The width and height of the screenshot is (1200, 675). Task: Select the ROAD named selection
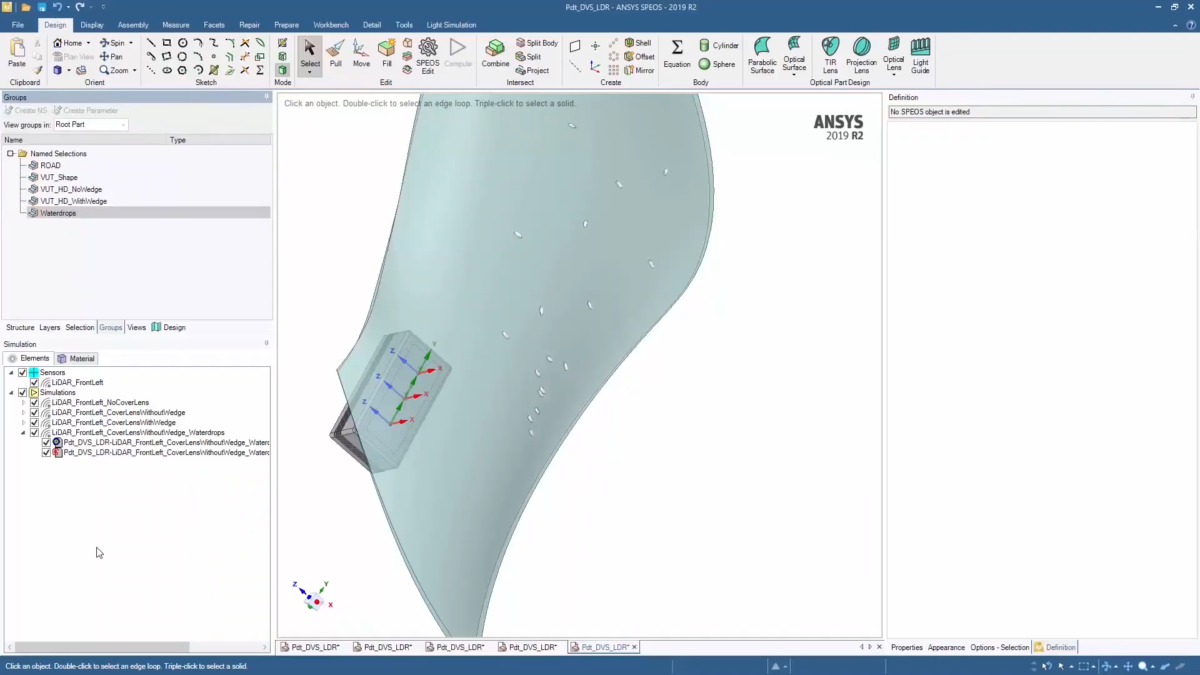[50, 165]
